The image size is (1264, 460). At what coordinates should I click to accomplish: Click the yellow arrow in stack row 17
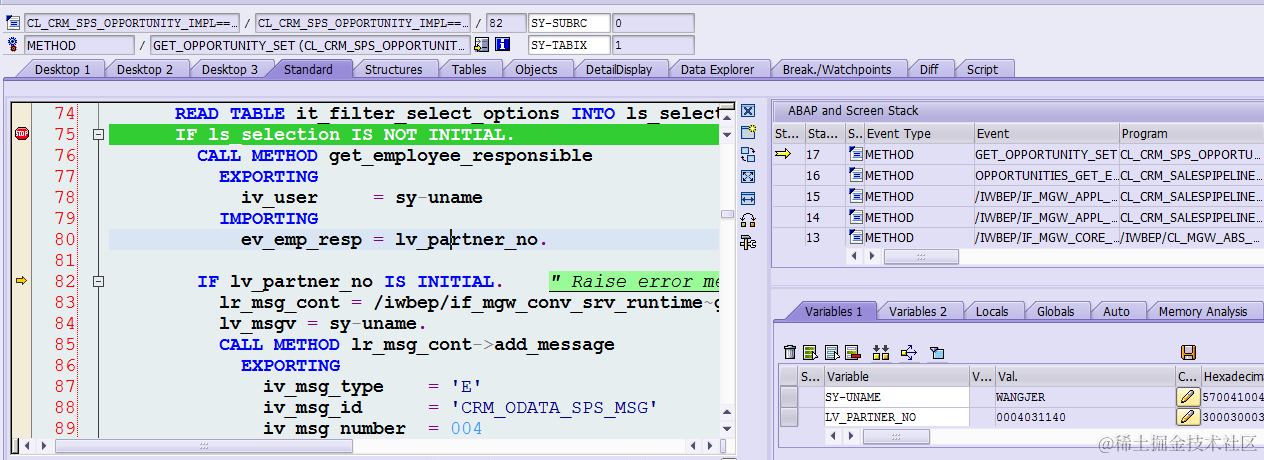pyautogui.click(x=783, y=154)
